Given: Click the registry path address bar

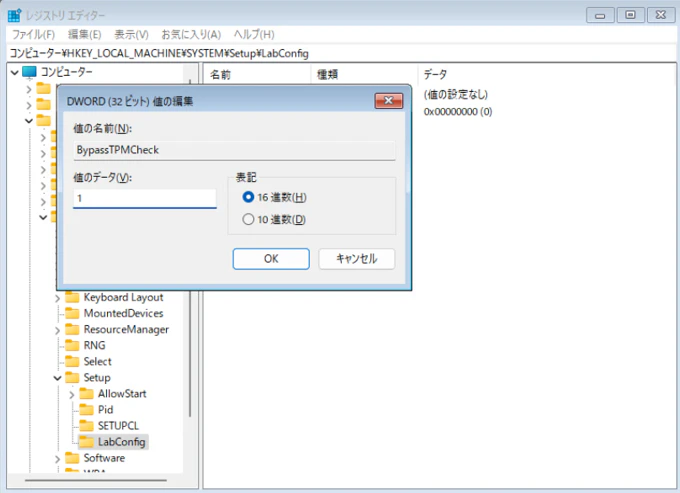Looking at the screenshot, I should click(340, 53).
